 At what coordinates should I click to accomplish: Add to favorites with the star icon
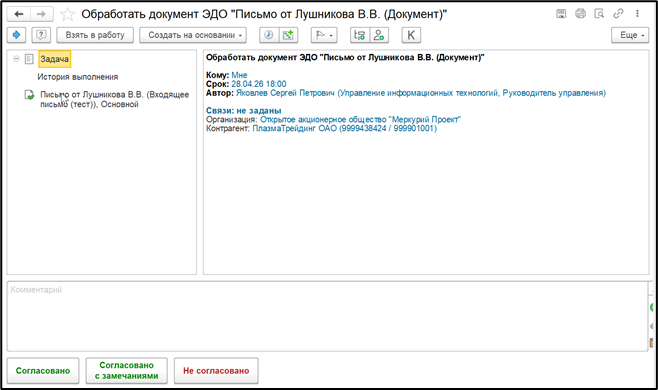(68, 15)
